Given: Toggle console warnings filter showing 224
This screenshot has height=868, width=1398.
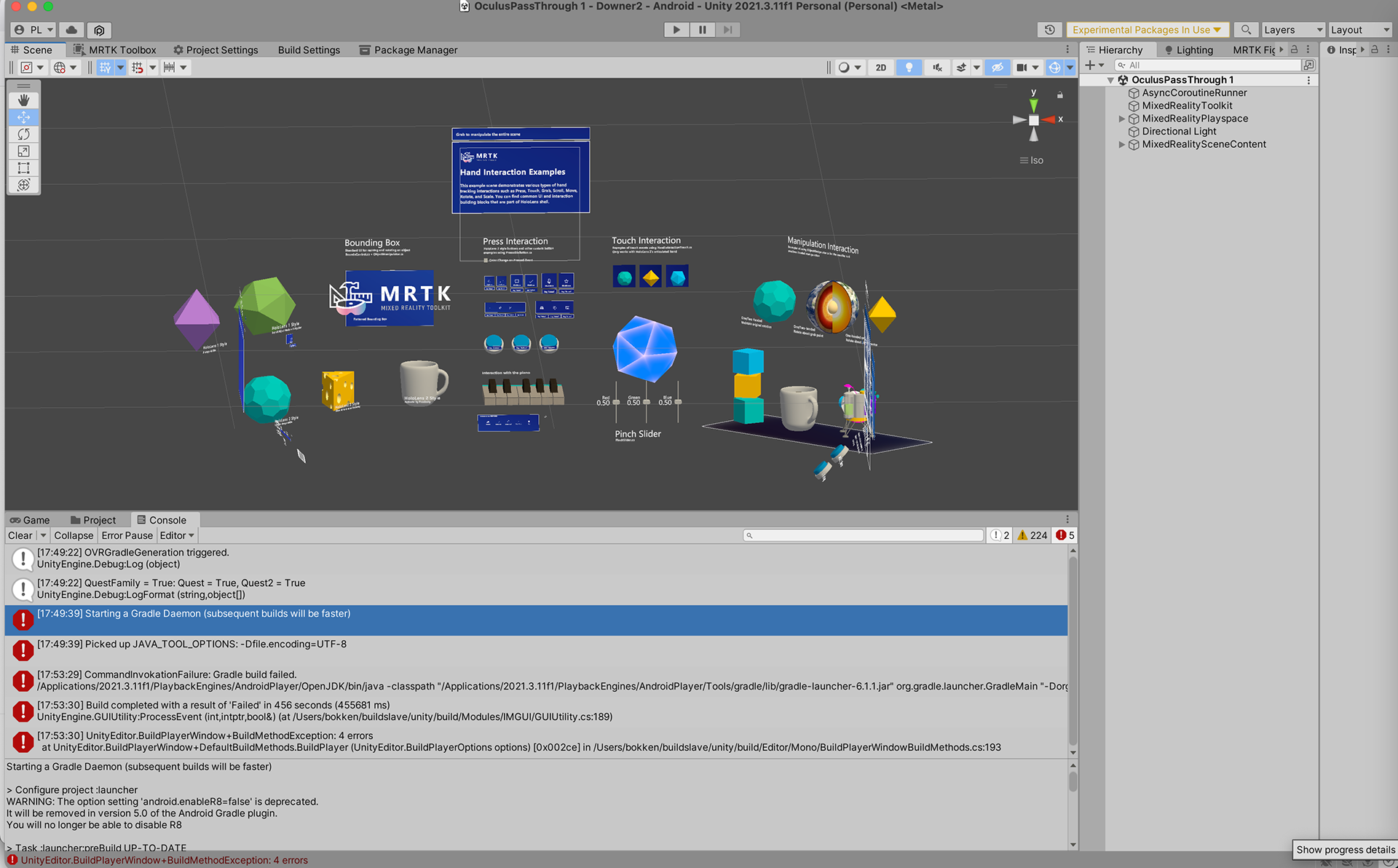Looking at the screenshot, I should point(1032,535).
